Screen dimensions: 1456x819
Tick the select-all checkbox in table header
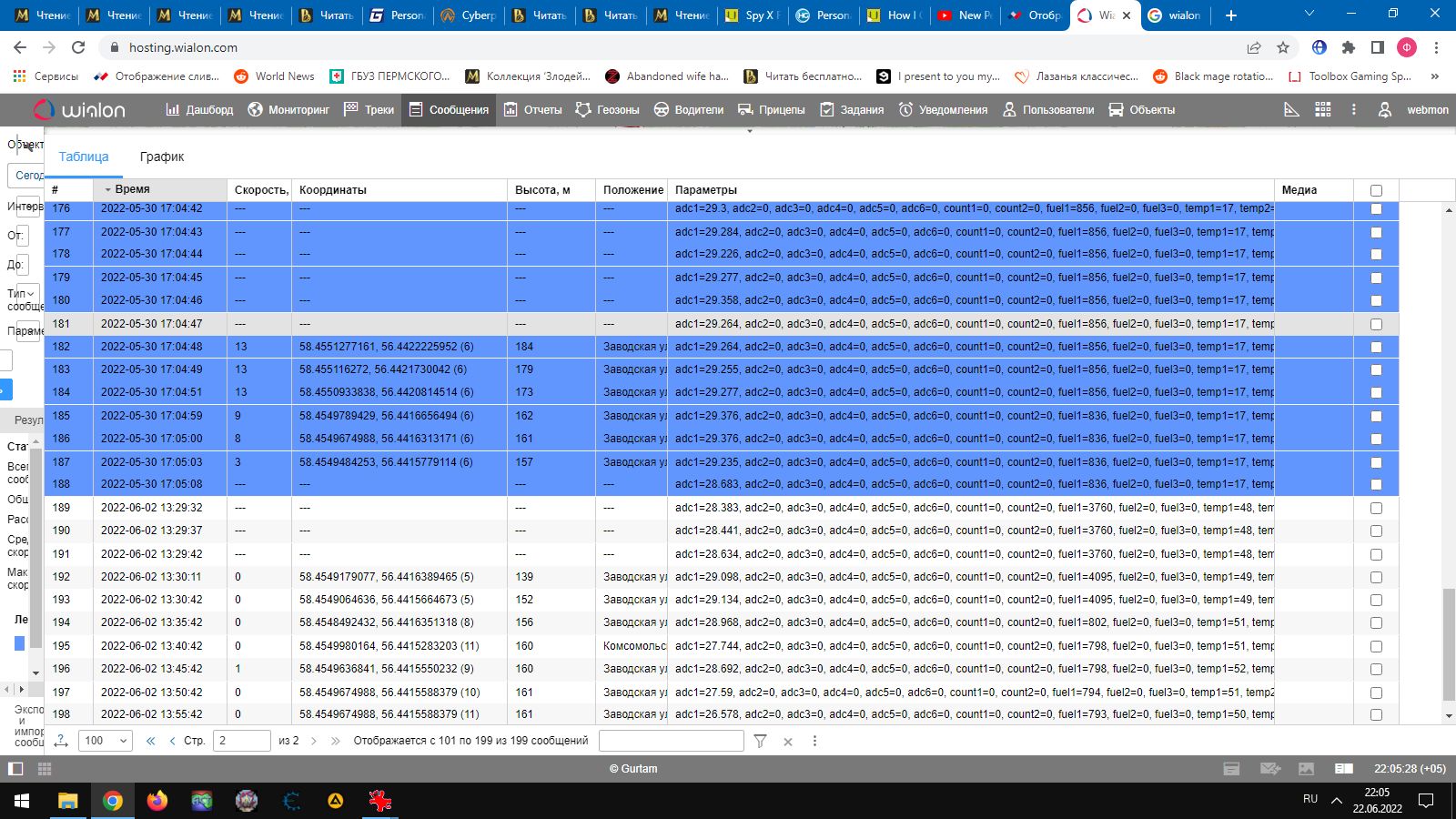point(1376,190)
